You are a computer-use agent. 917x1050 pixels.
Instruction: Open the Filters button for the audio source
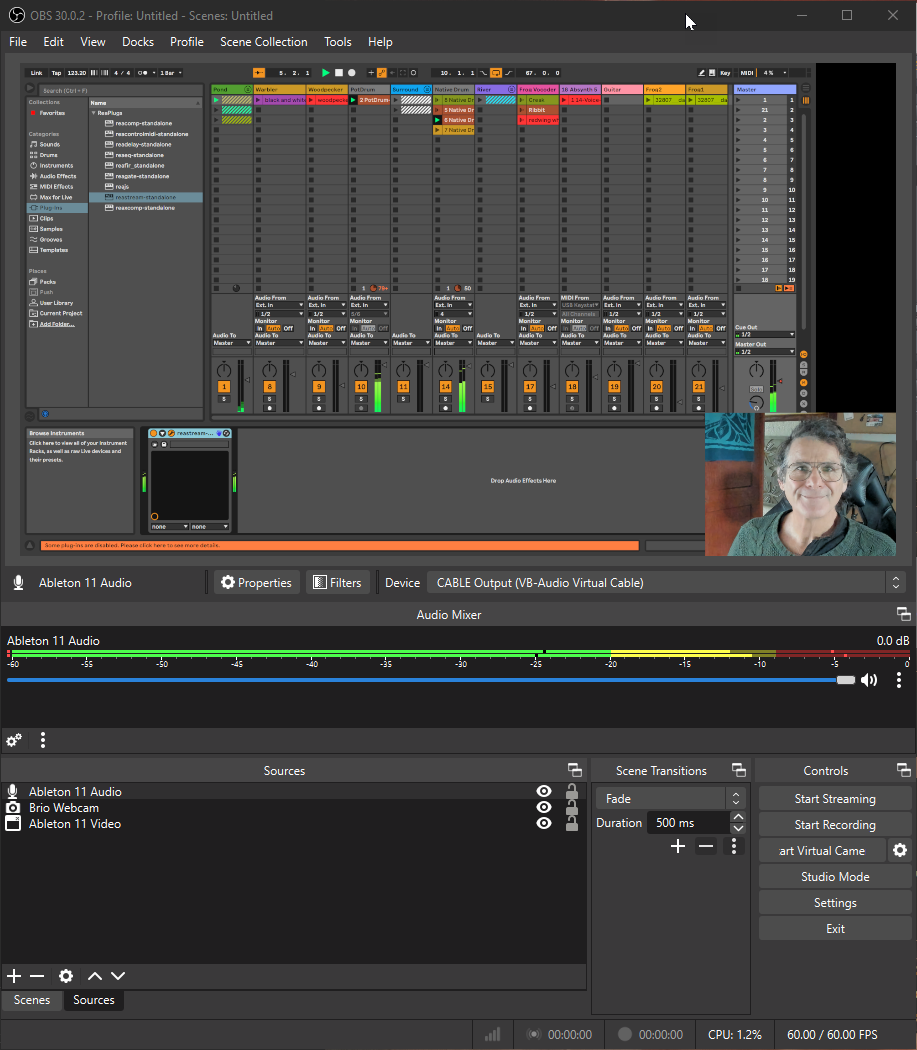coord(335,583)
